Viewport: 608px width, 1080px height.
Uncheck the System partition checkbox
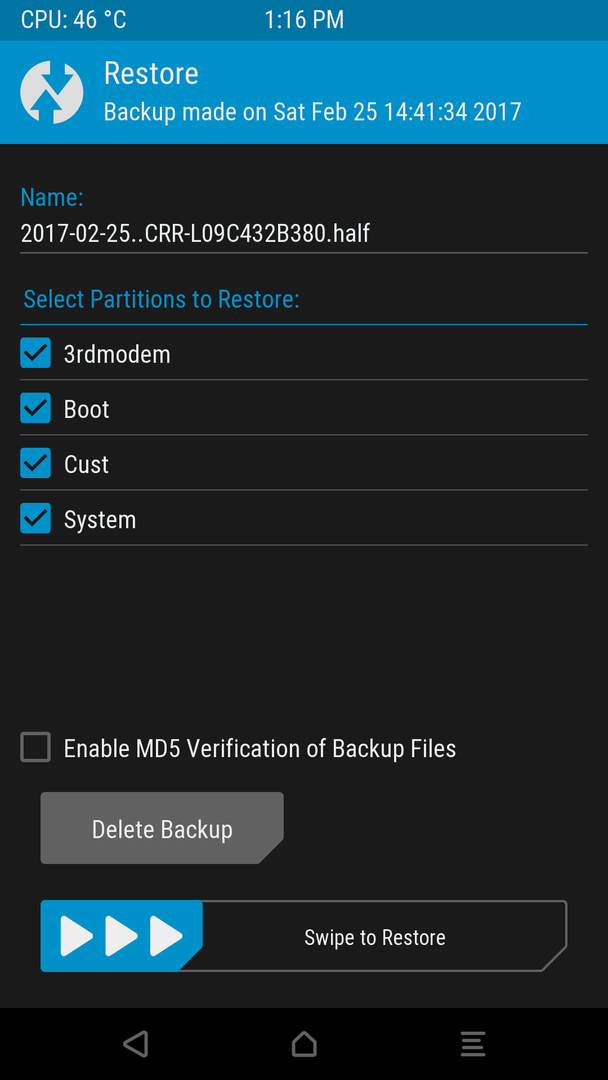click(35, 518)
